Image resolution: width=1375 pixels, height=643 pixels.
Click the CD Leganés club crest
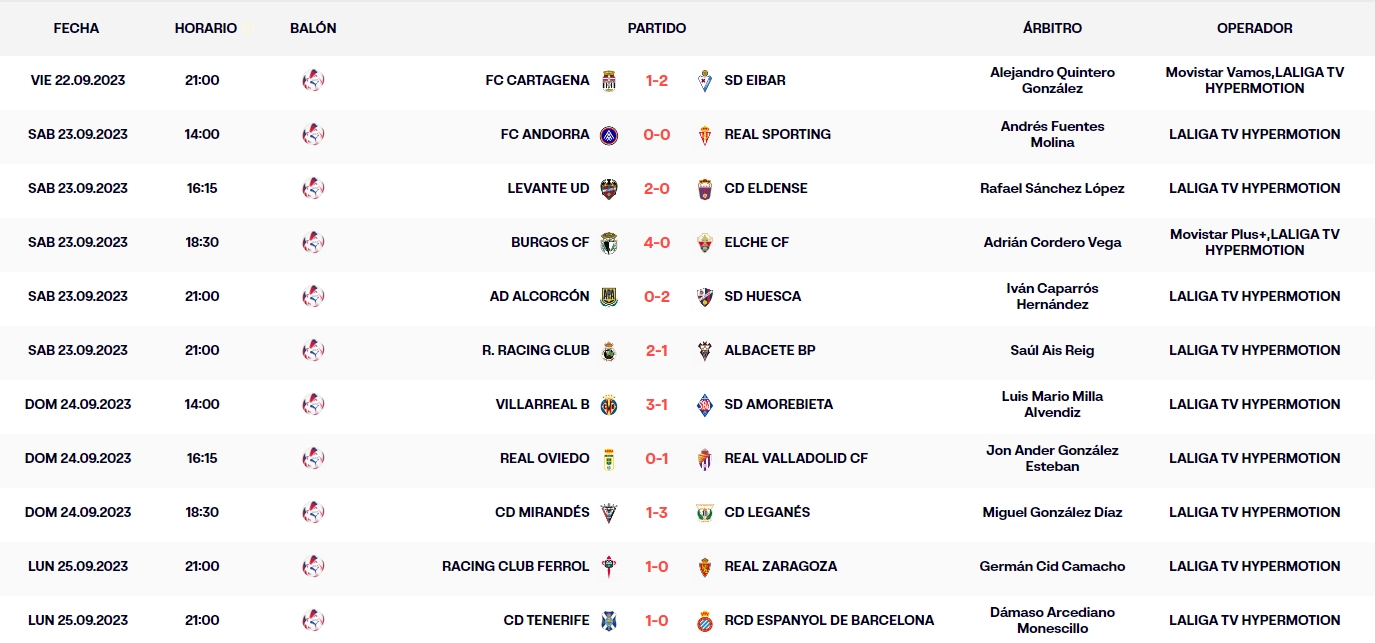pos(703,512)
